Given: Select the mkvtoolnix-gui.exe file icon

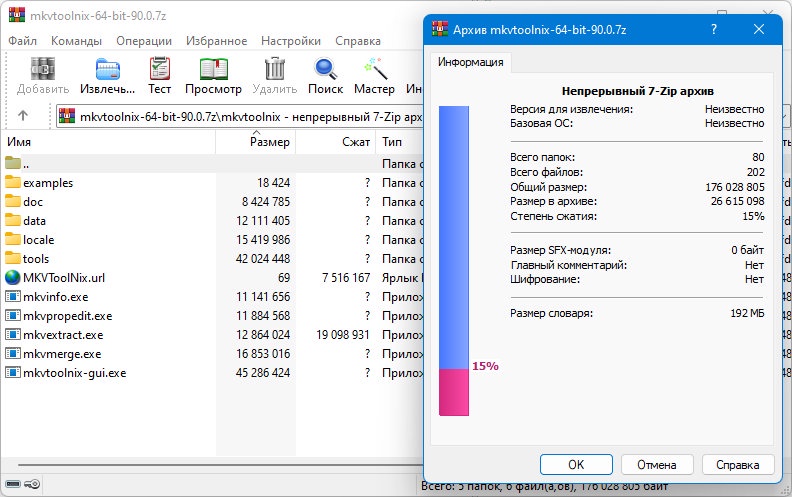Looking at the screenshot, I should coord(13,373).
